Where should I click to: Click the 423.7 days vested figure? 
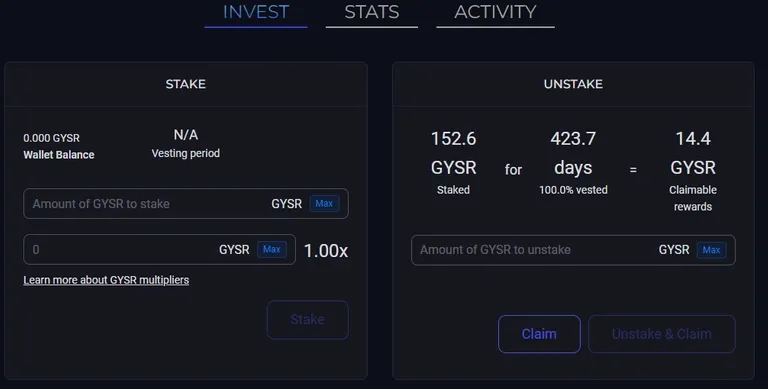coord(573,153)
